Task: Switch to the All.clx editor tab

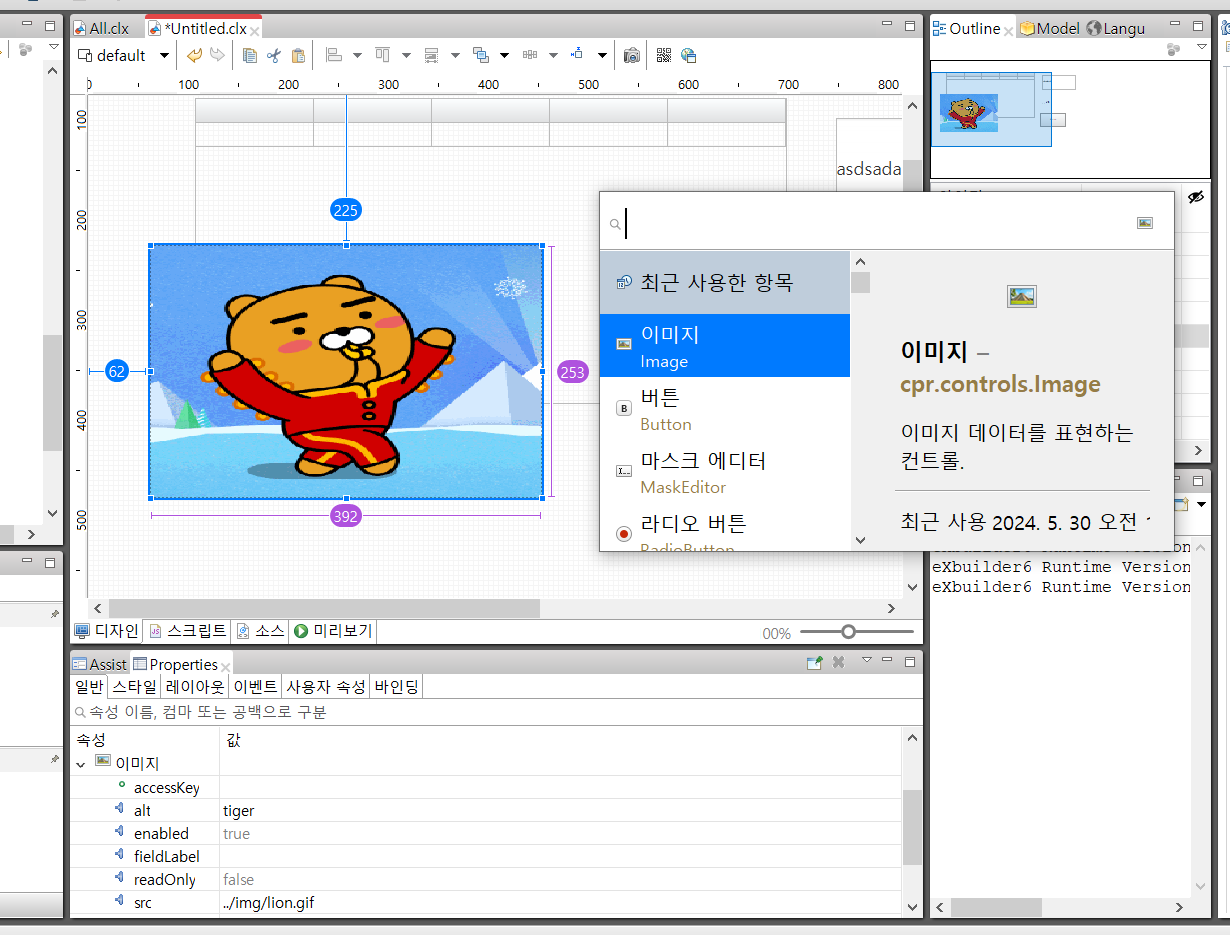Action: (100, 29)
